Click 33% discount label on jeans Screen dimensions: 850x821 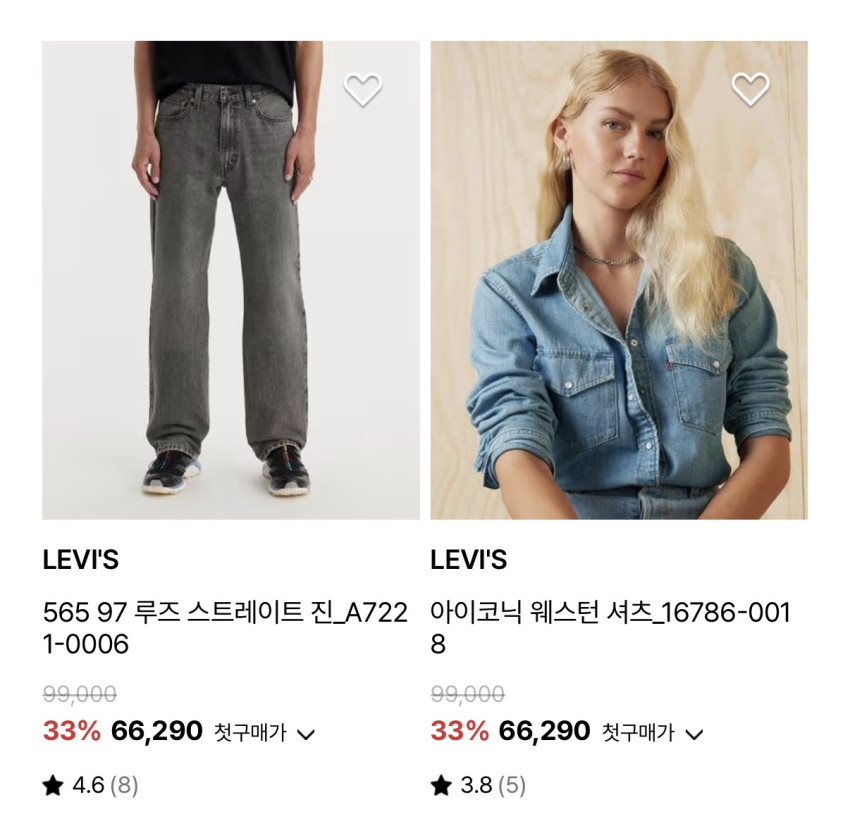pos(72,731)
